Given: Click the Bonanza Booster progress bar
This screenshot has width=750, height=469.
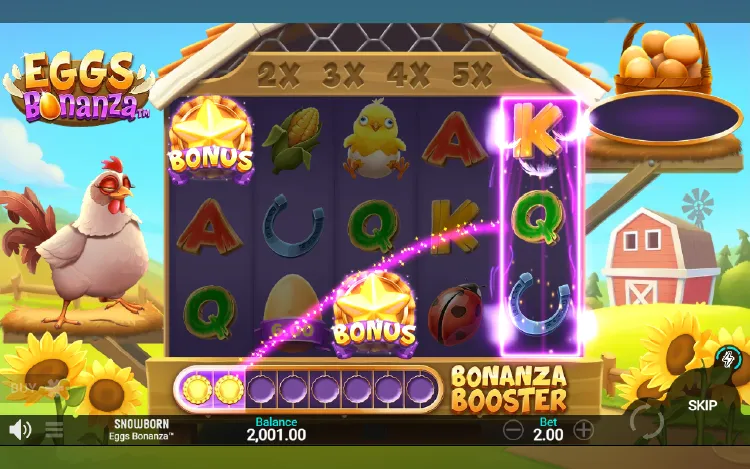Looking at the screenshot, I should coord(308,388).
